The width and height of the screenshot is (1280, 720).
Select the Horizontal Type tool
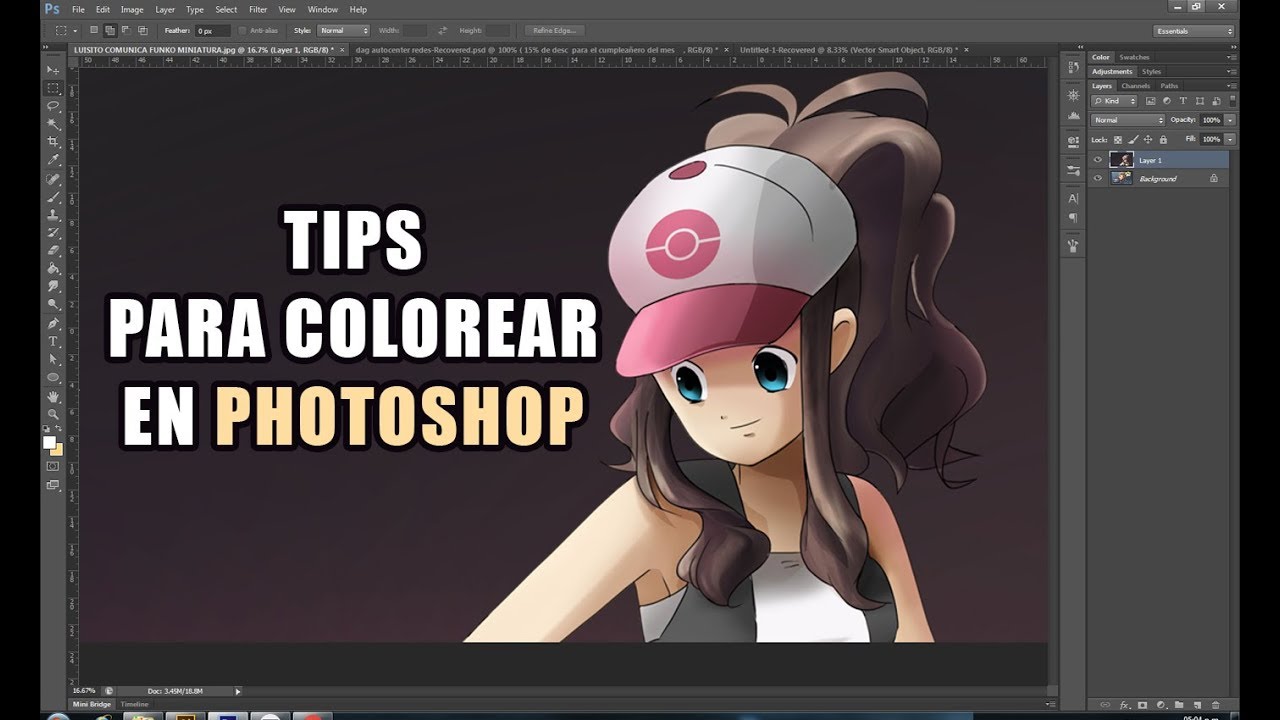pyautogui.click(x=54, y=342)
